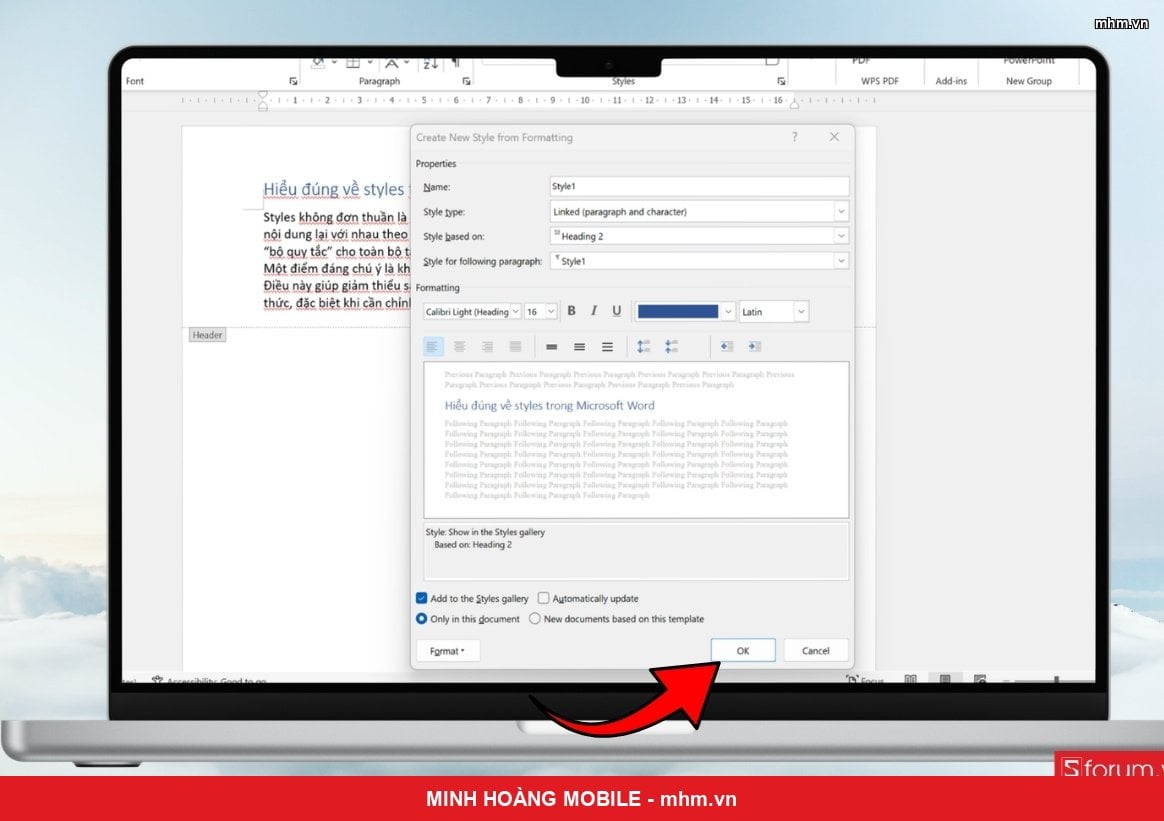The height and width of the screenshot is (821, 1164).
Task: Click the Cancel button
Action: 816,650
